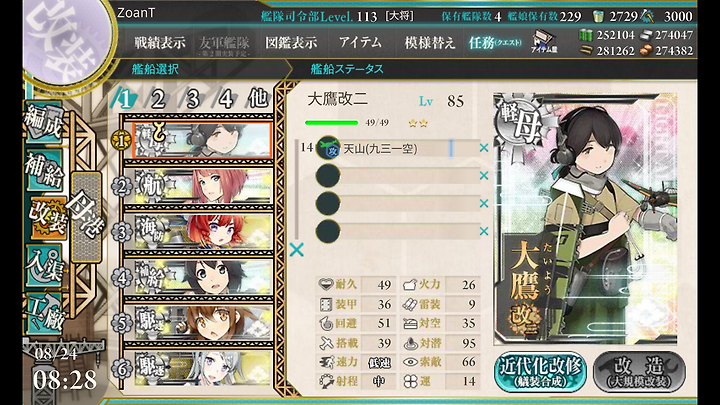The width and height of the screenshot is (720, 405).
Task: Select the torpedo bomber icon in slot one
Action: point(328,148)
